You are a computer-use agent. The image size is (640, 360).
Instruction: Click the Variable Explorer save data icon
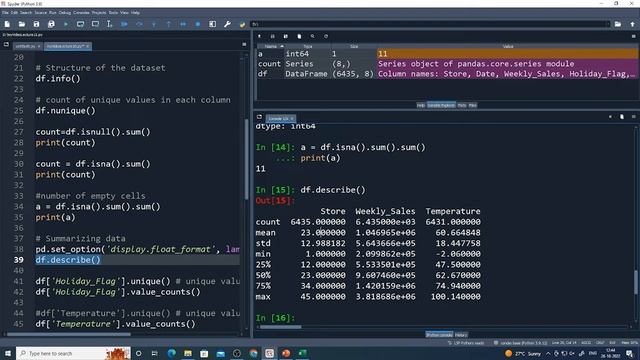[273, 36]
